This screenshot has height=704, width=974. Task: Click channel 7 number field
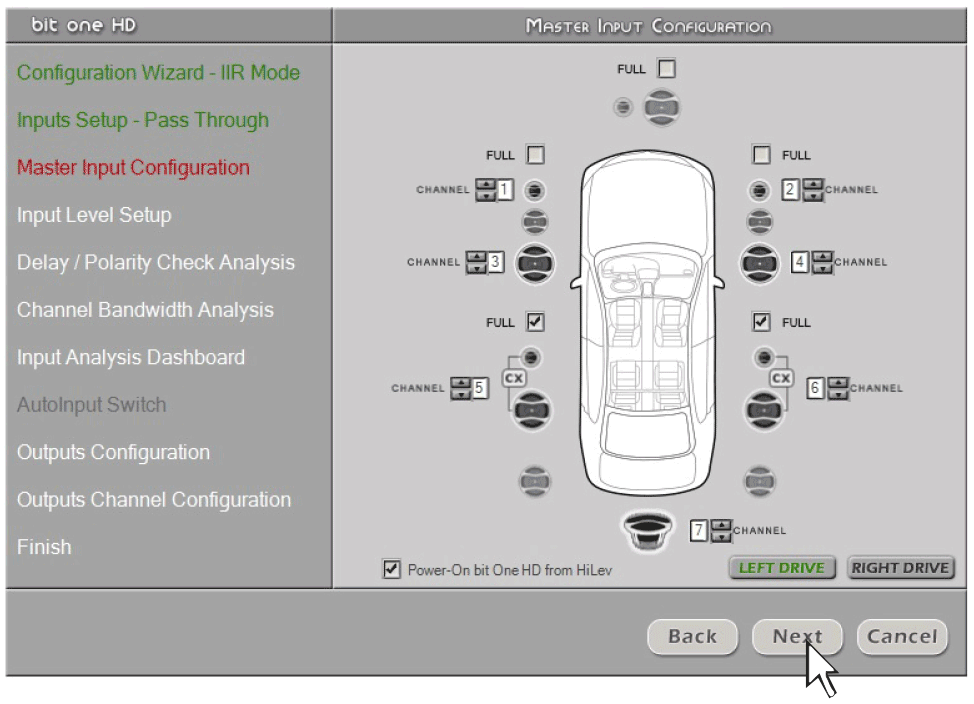pyautogui.click(x=699, y=530)
